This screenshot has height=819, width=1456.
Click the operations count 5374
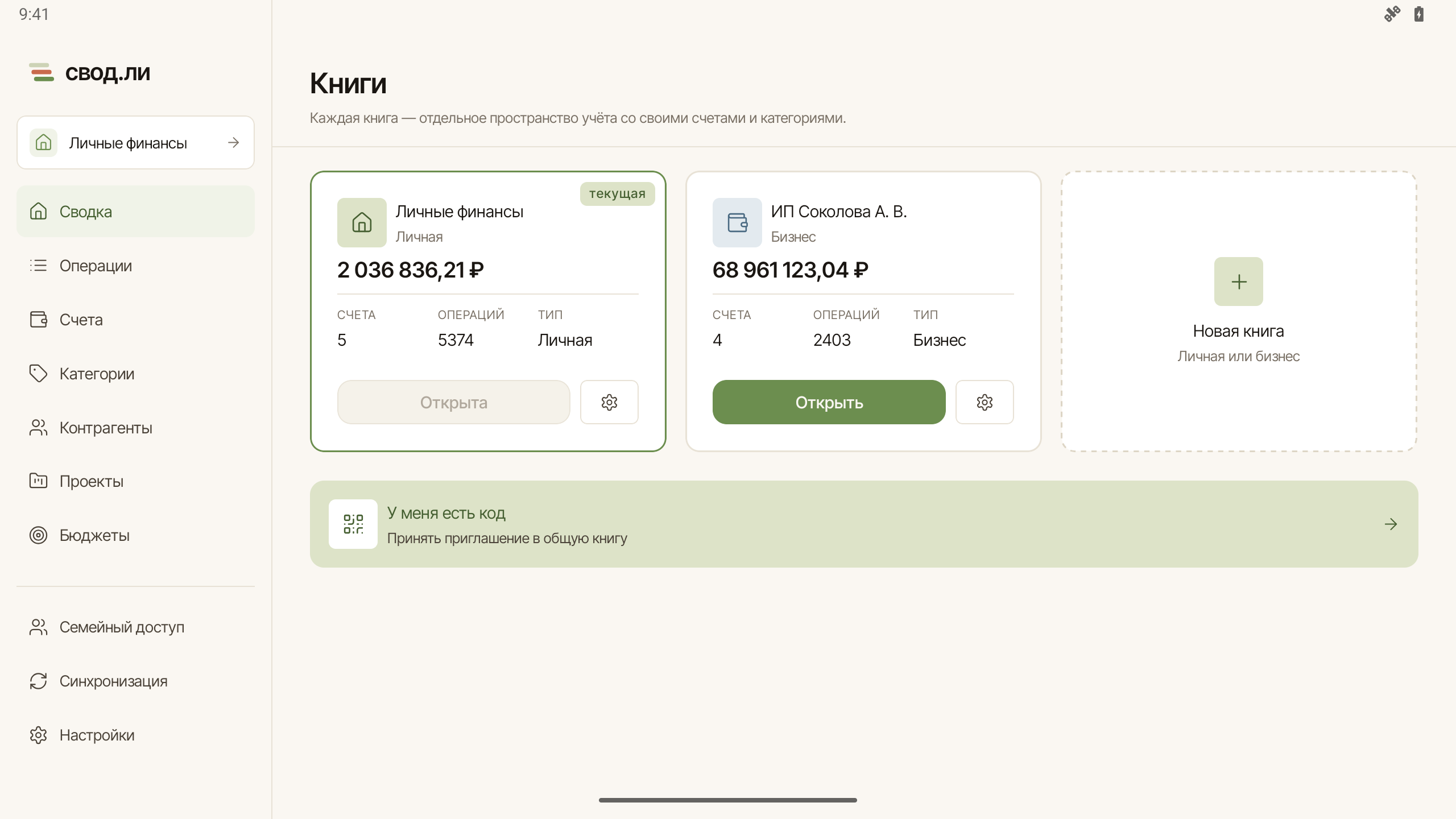click(x=456, y=340)
